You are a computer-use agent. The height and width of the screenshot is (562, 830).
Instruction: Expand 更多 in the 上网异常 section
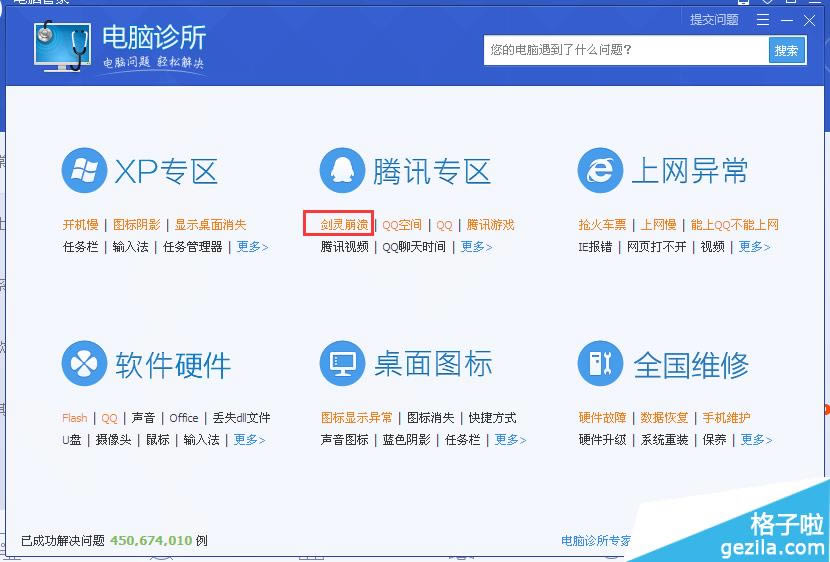[x=754, y=247]
